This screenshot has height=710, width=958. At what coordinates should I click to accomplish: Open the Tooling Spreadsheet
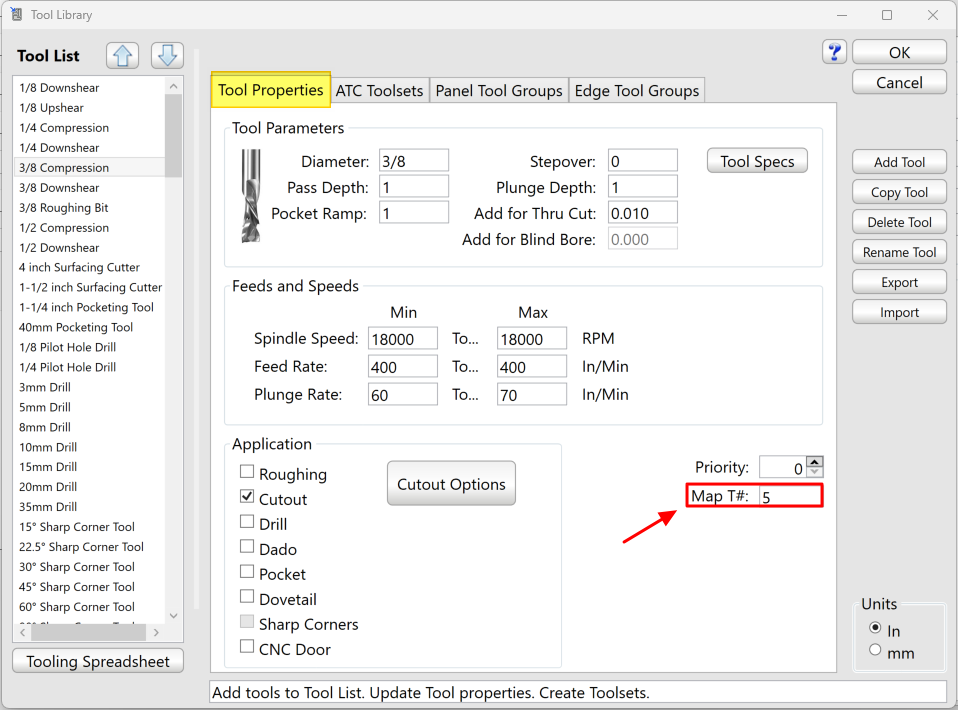[x=98, y=661]
